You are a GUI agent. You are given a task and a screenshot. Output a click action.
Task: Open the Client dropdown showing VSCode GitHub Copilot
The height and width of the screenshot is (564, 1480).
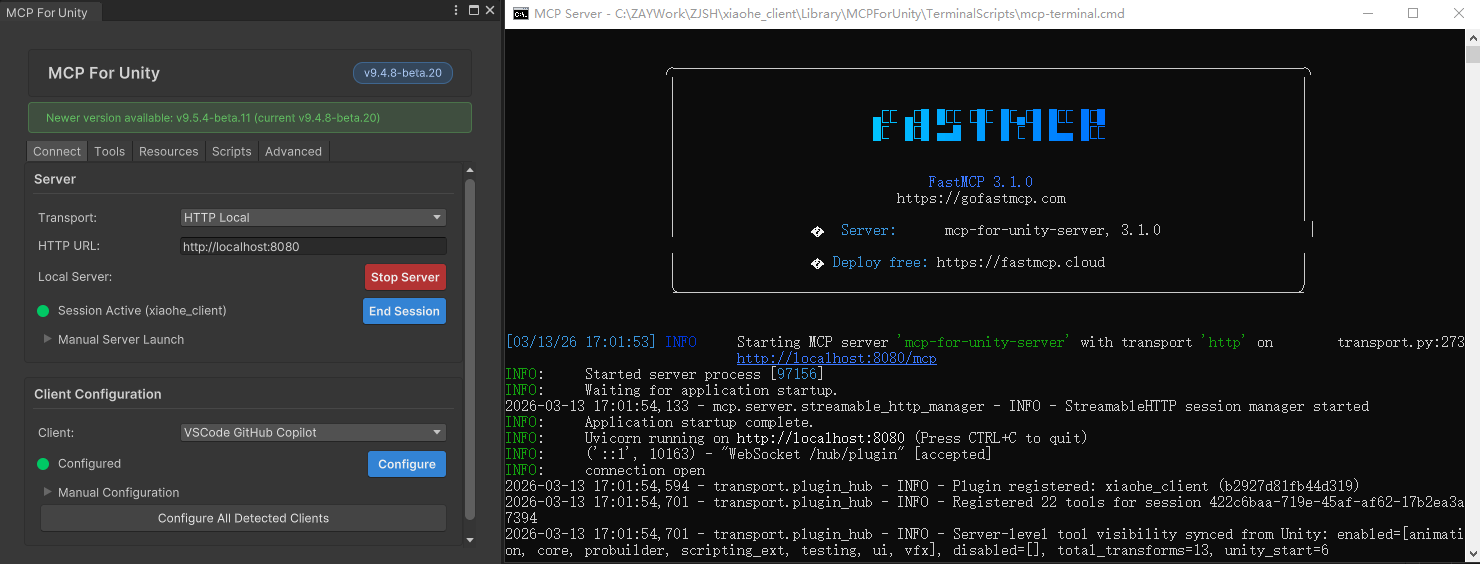coord(313,433)
